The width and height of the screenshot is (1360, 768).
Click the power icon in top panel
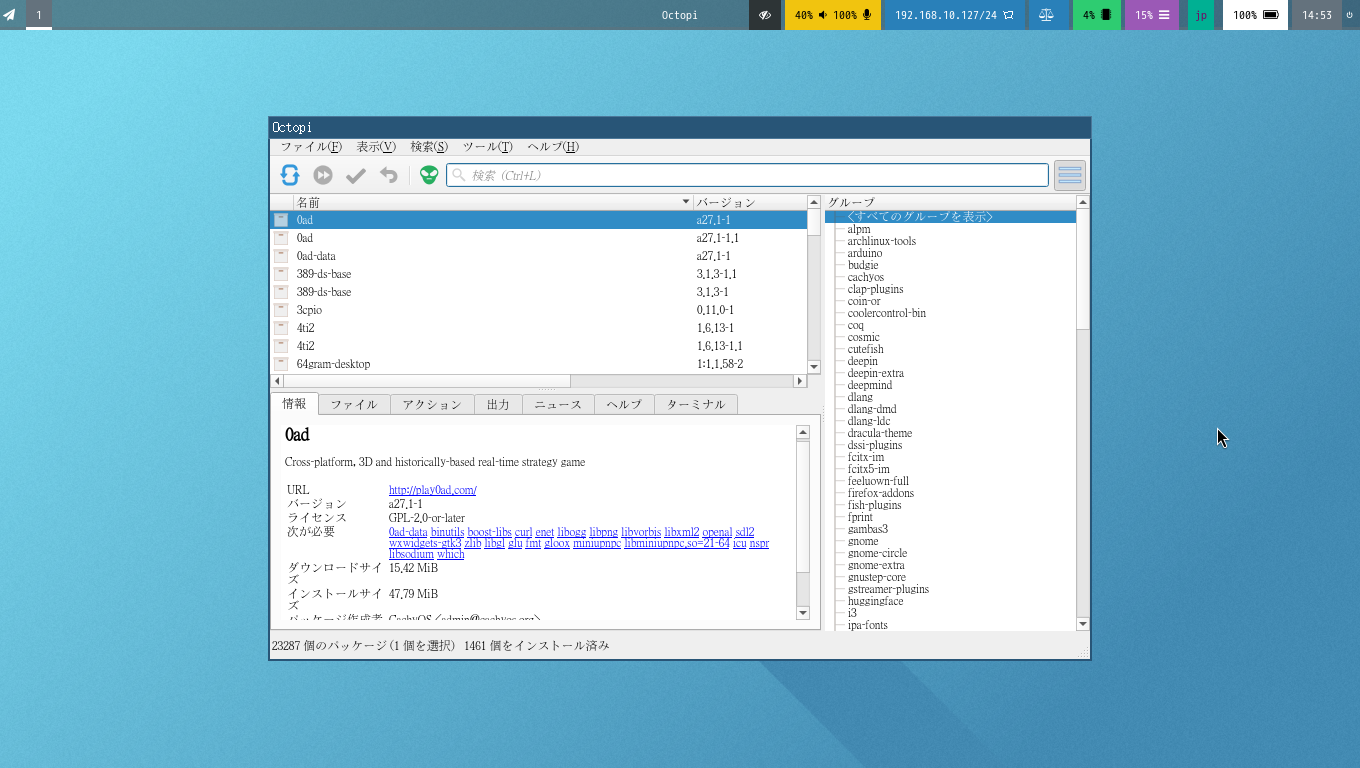[1349, 15]
